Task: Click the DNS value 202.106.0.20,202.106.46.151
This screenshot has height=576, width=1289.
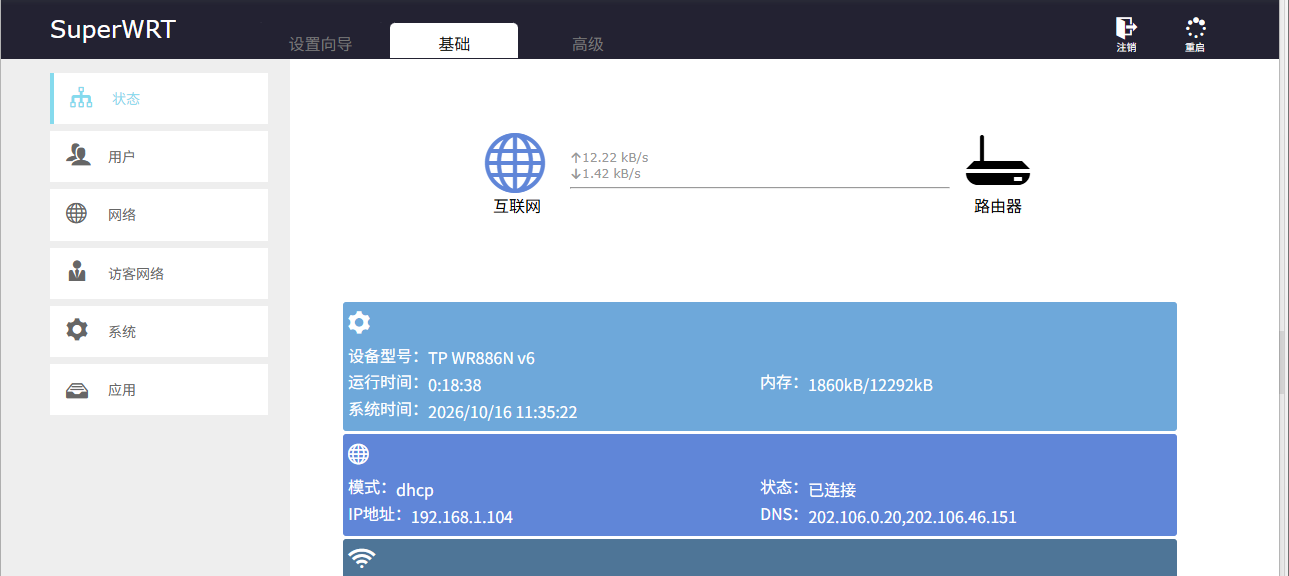Action: click(x=912, y=517)
